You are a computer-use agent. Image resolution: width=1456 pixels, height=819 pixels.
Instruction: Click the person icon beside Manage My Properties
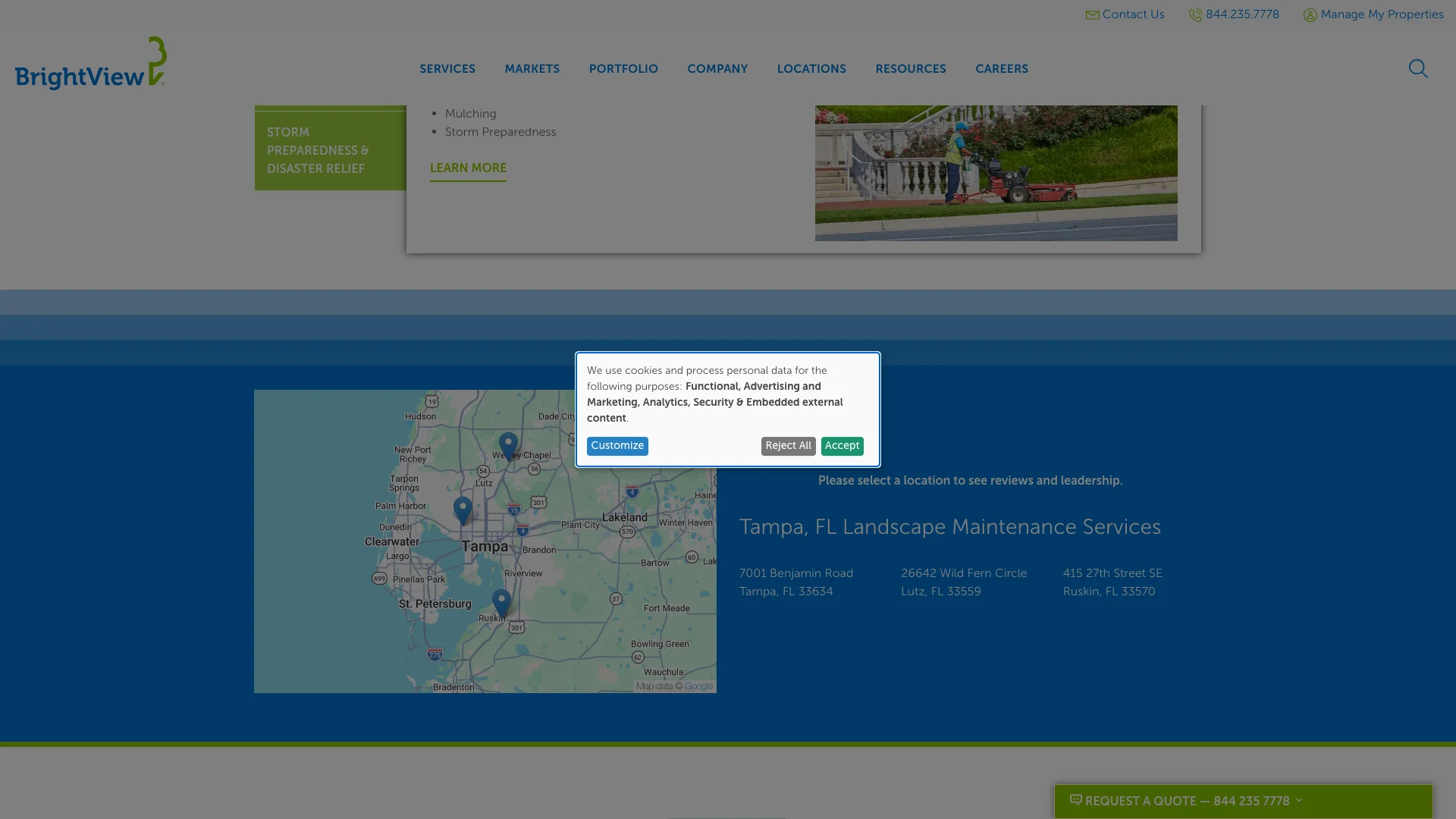1310,14
